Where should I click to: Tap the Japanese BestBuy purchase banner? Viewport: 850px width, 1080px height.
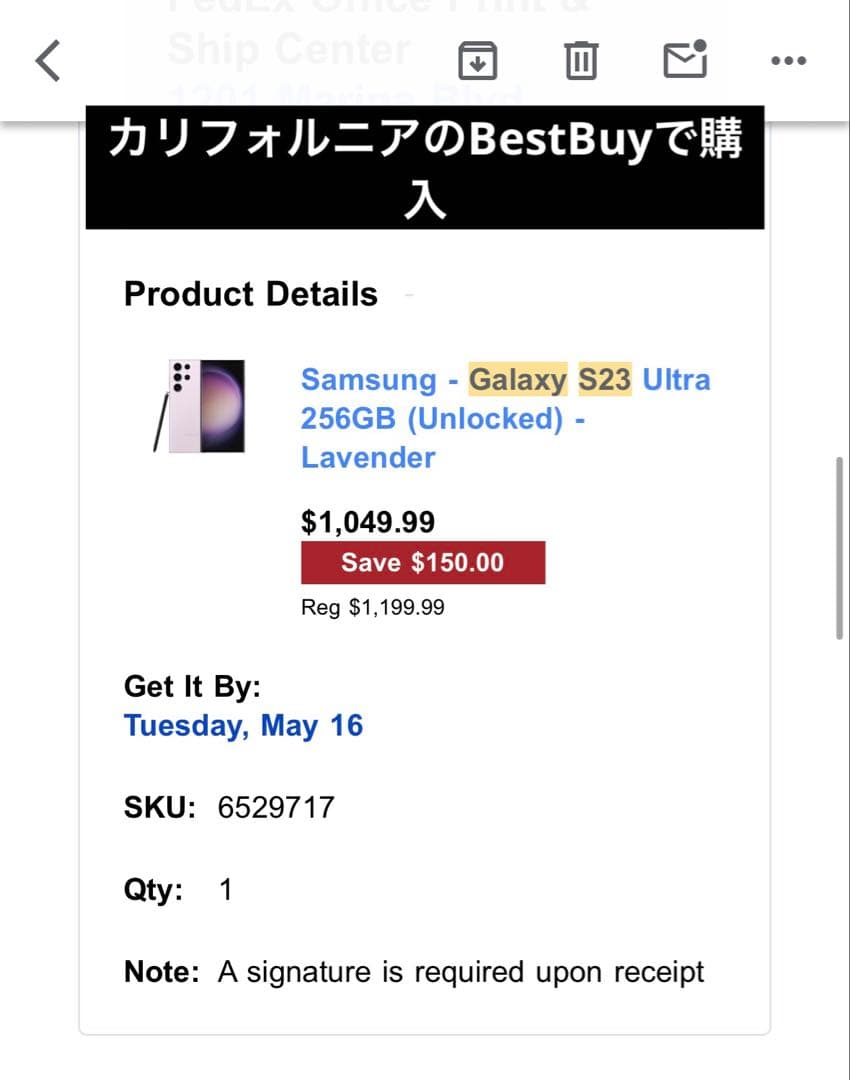click(425, 165)
